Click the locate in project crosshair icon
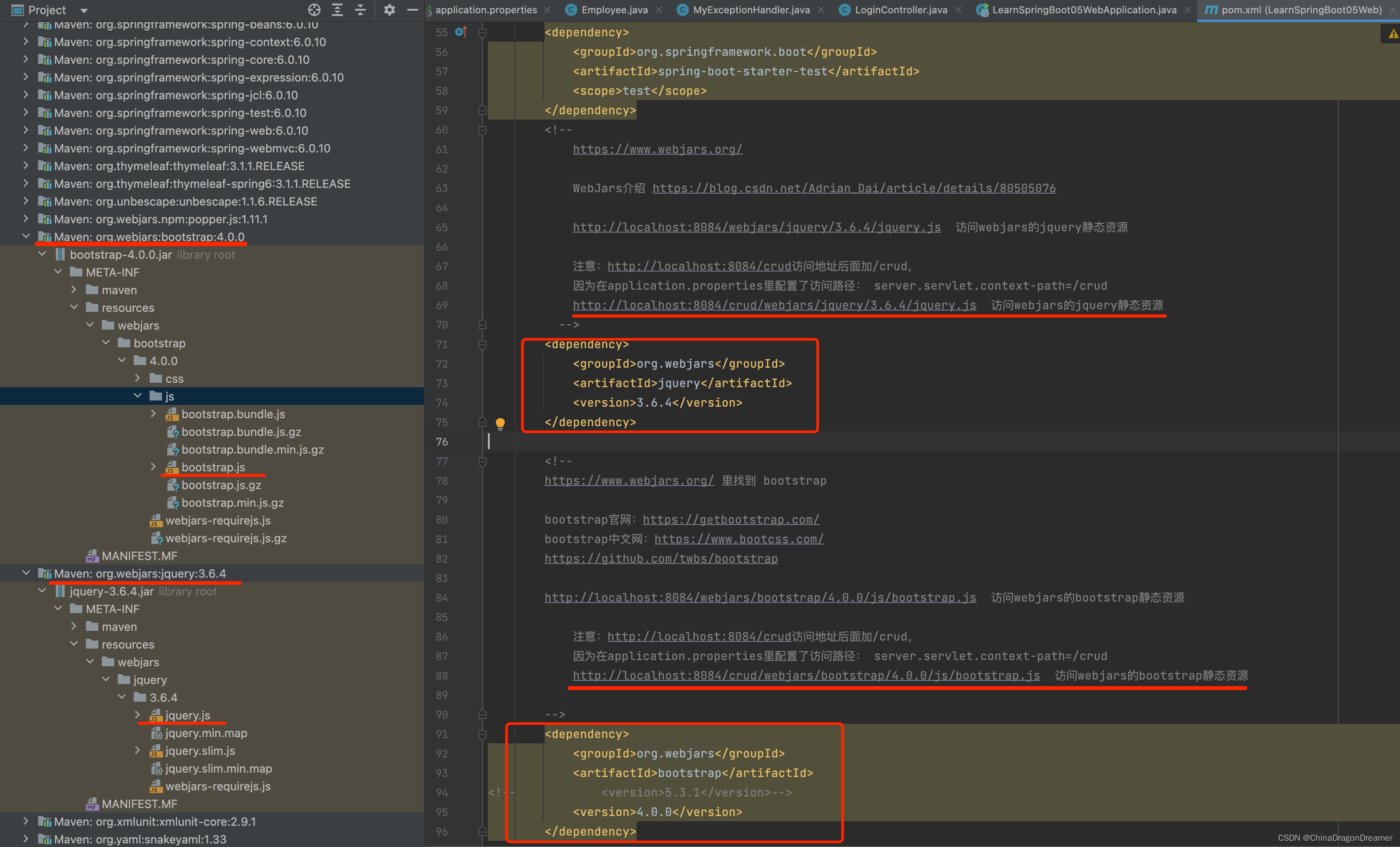Screen dimensions: 1400x847 tap(314, 10)
